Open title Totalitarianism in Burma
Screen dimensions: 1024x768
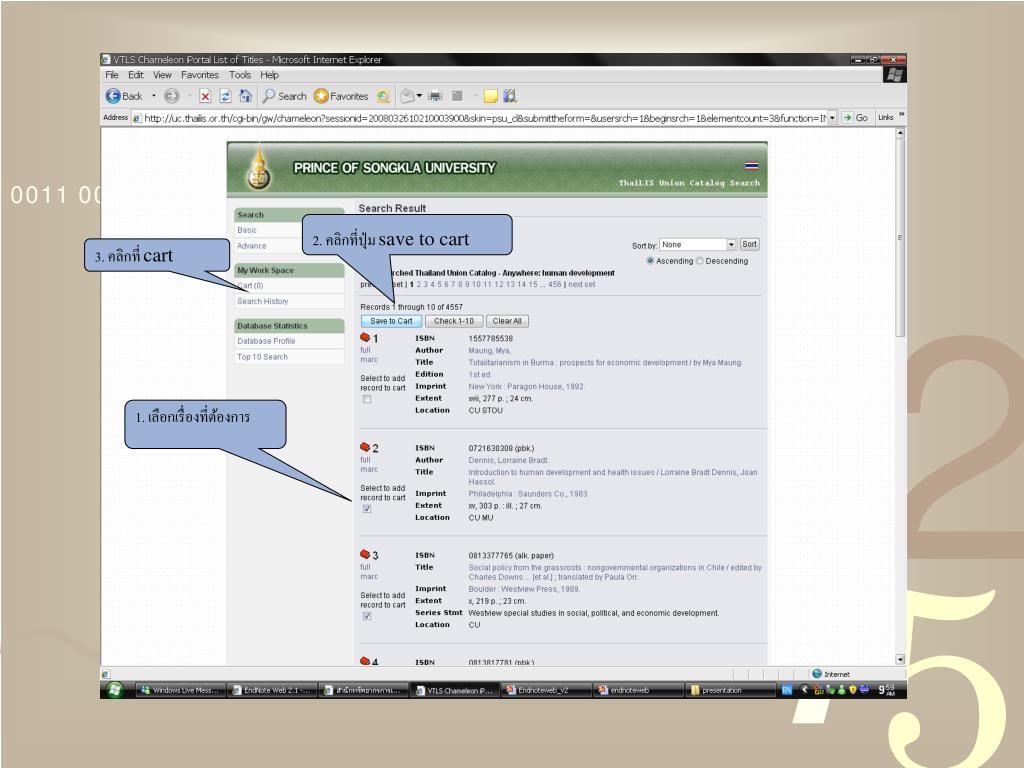(605, 362)
